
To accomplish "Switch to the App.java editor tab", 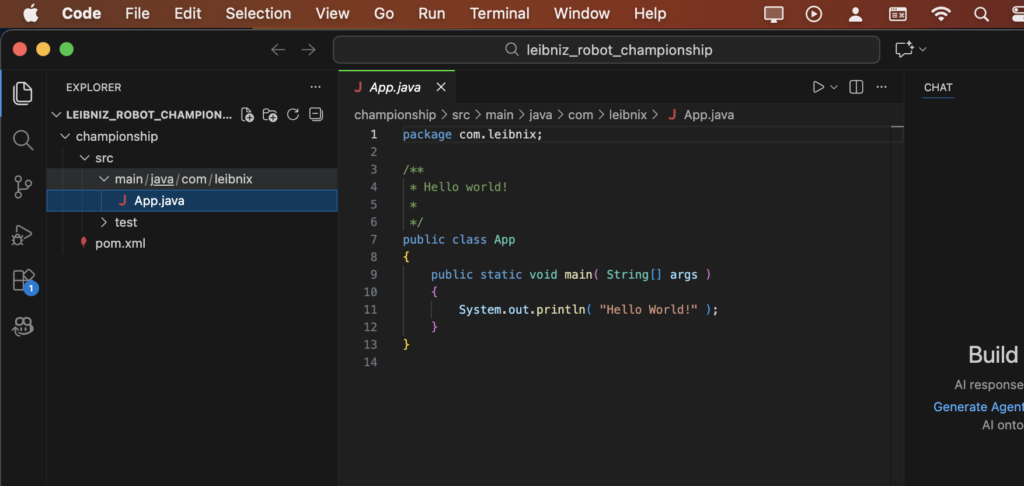I will [x=394, y=87].
